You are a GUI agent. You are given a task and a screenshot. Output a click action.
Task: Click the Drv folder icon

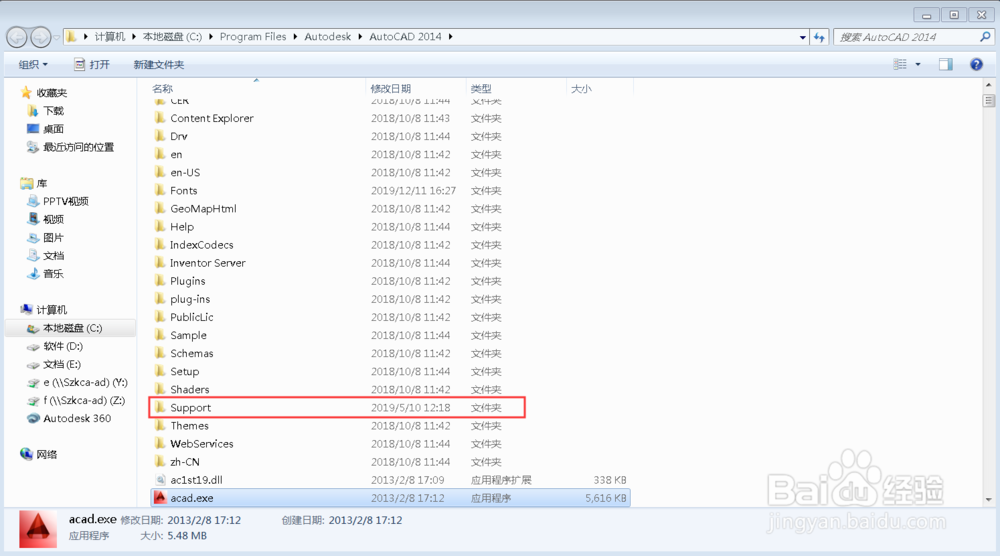click(160, 136)
